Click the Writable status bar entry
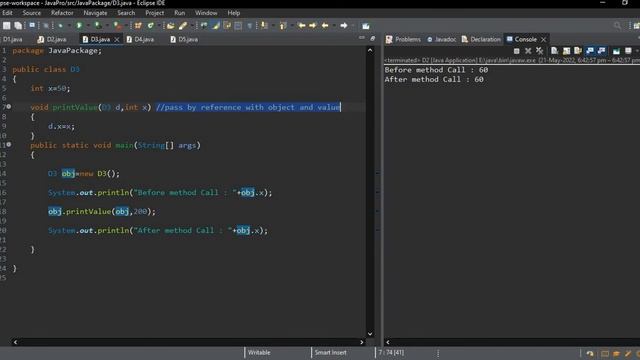 click(x=259, y=352)
